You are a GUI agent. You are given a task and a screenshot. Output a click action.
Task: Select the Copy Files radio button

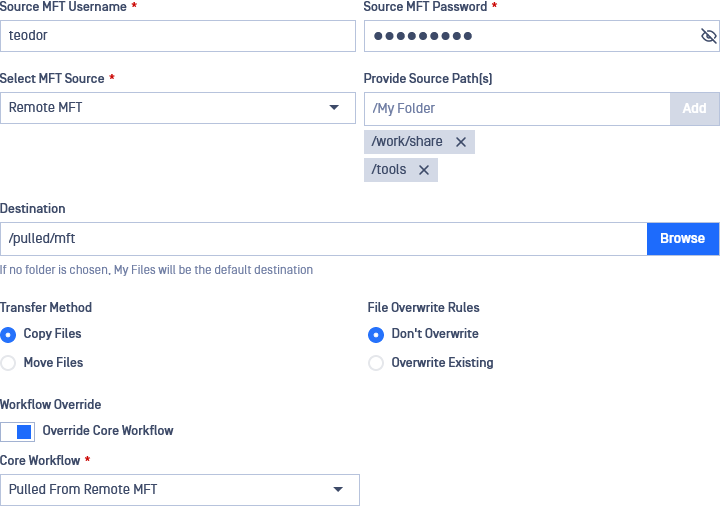point(8,335)
